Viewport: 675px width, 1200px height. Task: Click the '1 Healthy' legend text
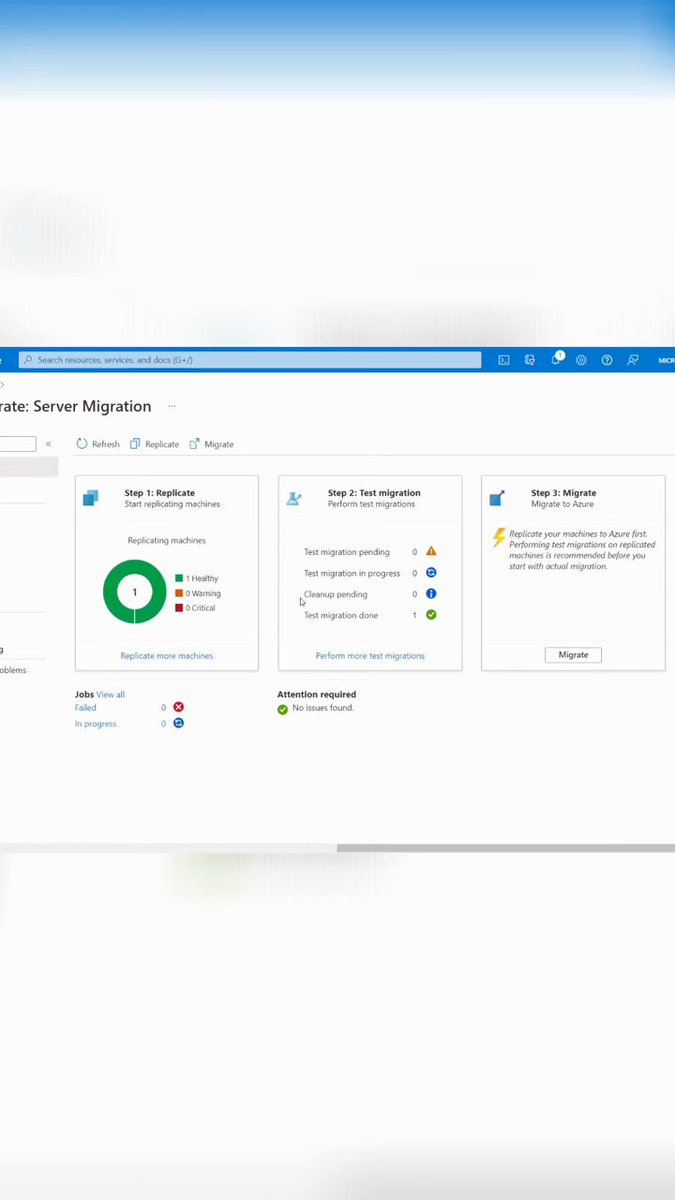click(202, 578)
